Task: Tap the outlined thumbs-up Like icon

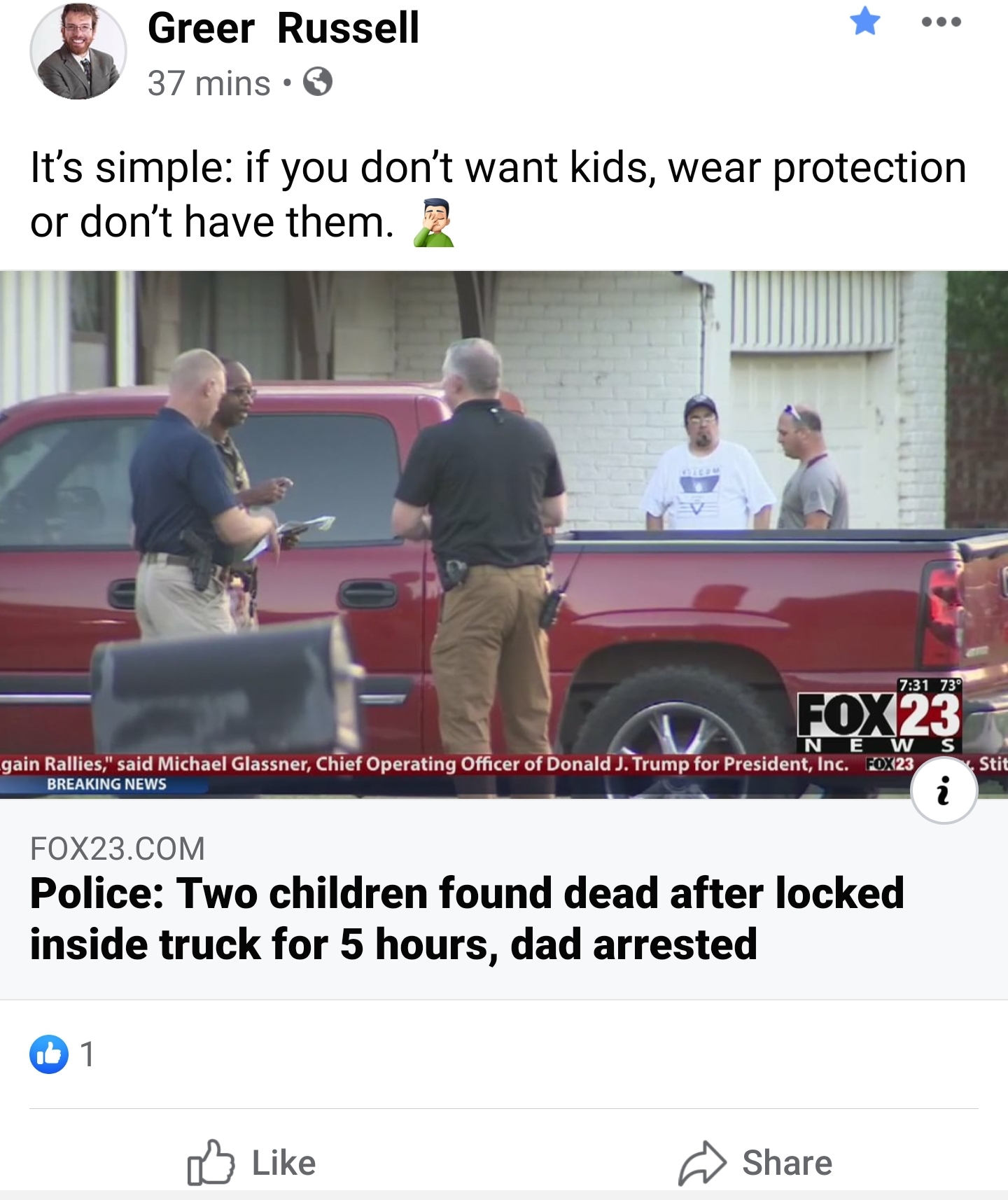Action: (x=211, y=1162)
